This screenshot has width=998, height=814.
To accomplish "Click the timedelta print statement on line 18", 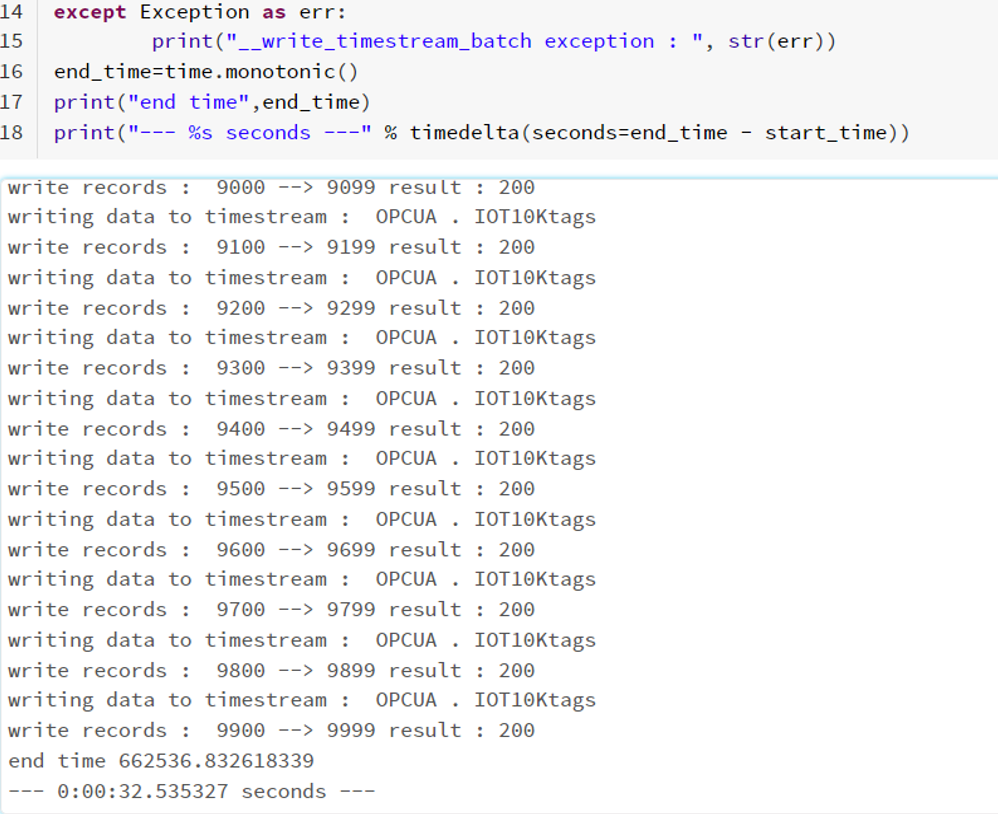I will [x=482, y=133].
